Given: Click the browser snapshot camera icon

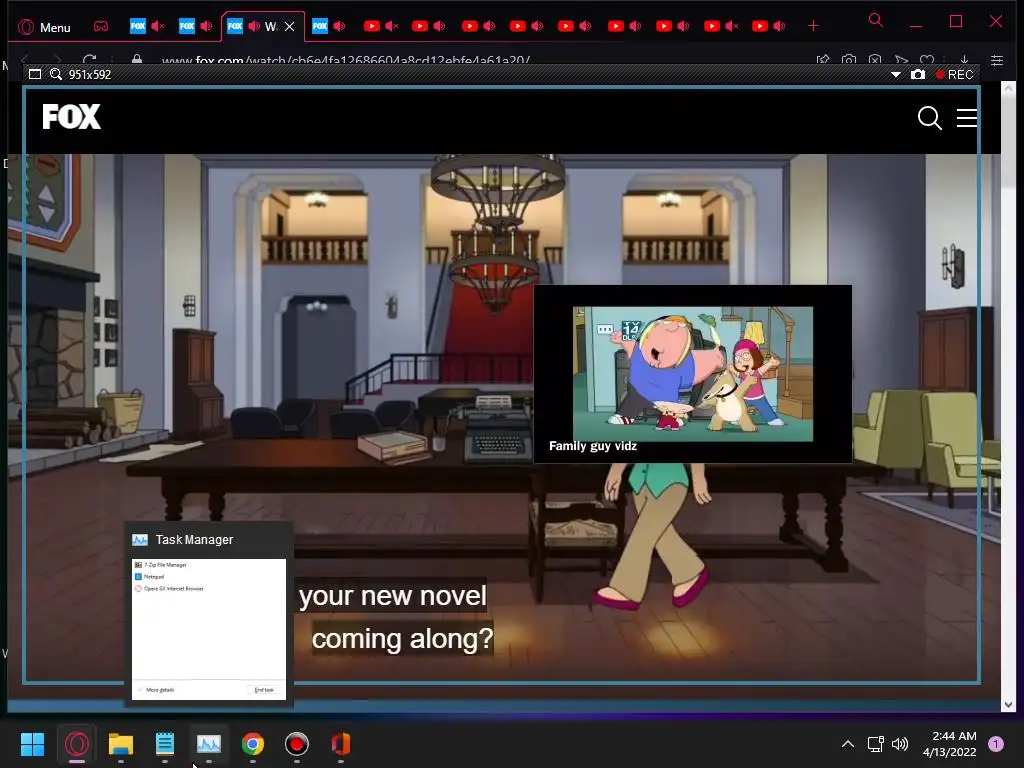Looking at the screenshot, I should tap(849, 59).
